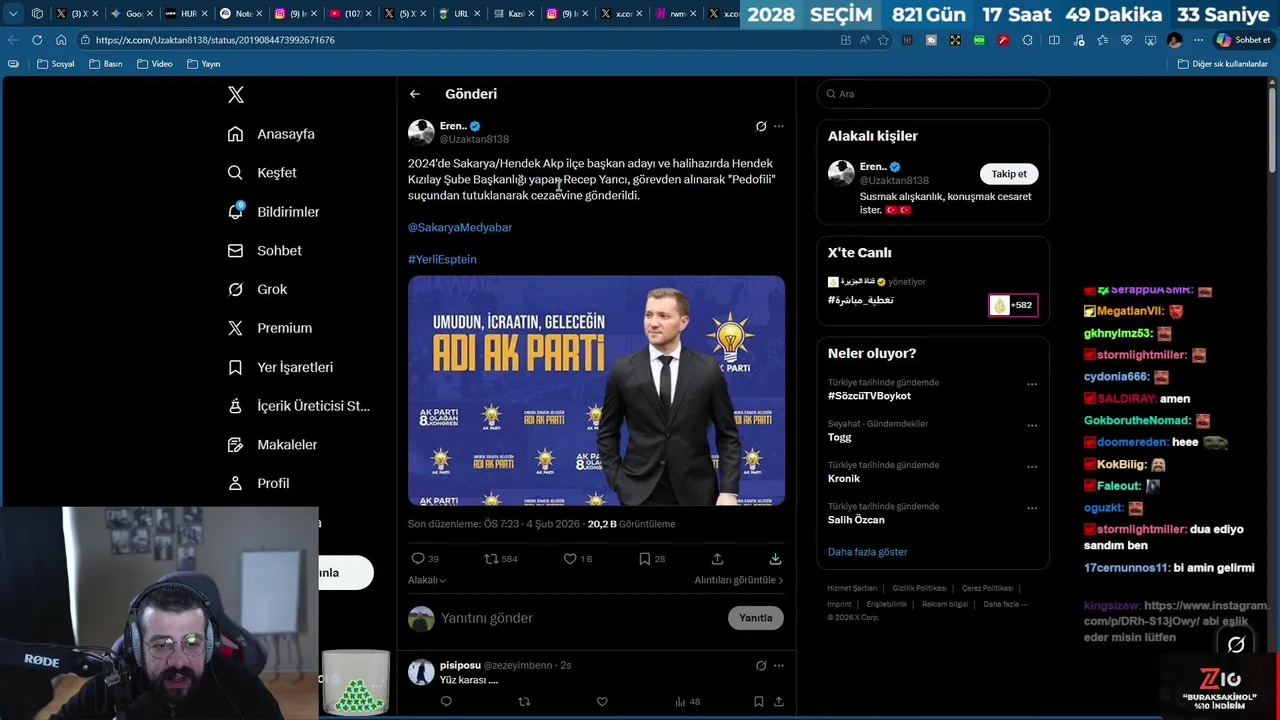
Task: Open Edge split screen icon
Action: (x=1054, y=40)
